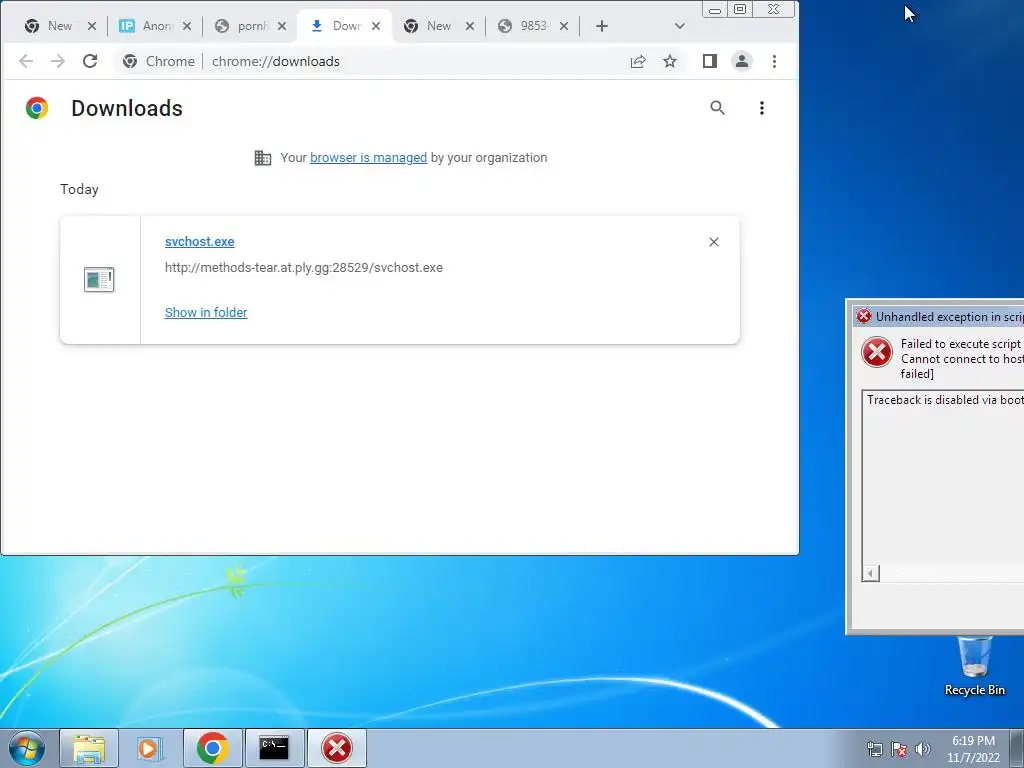Close the Downloads tab
Image resolution: width=1024 pixels, height=768 pixels.
point(376,26)
